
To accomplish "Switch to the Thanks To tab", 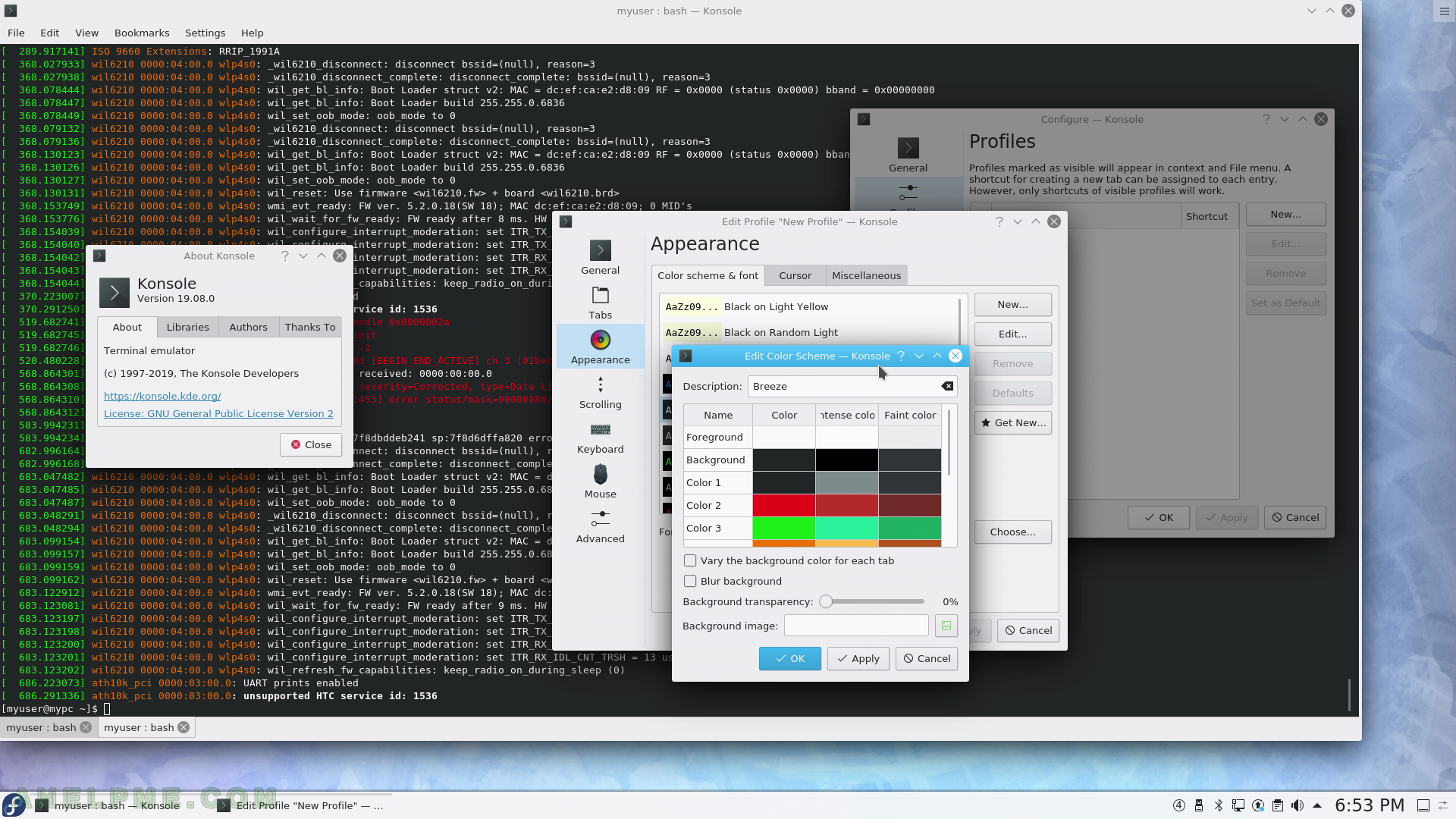I will tap(310, 327).
